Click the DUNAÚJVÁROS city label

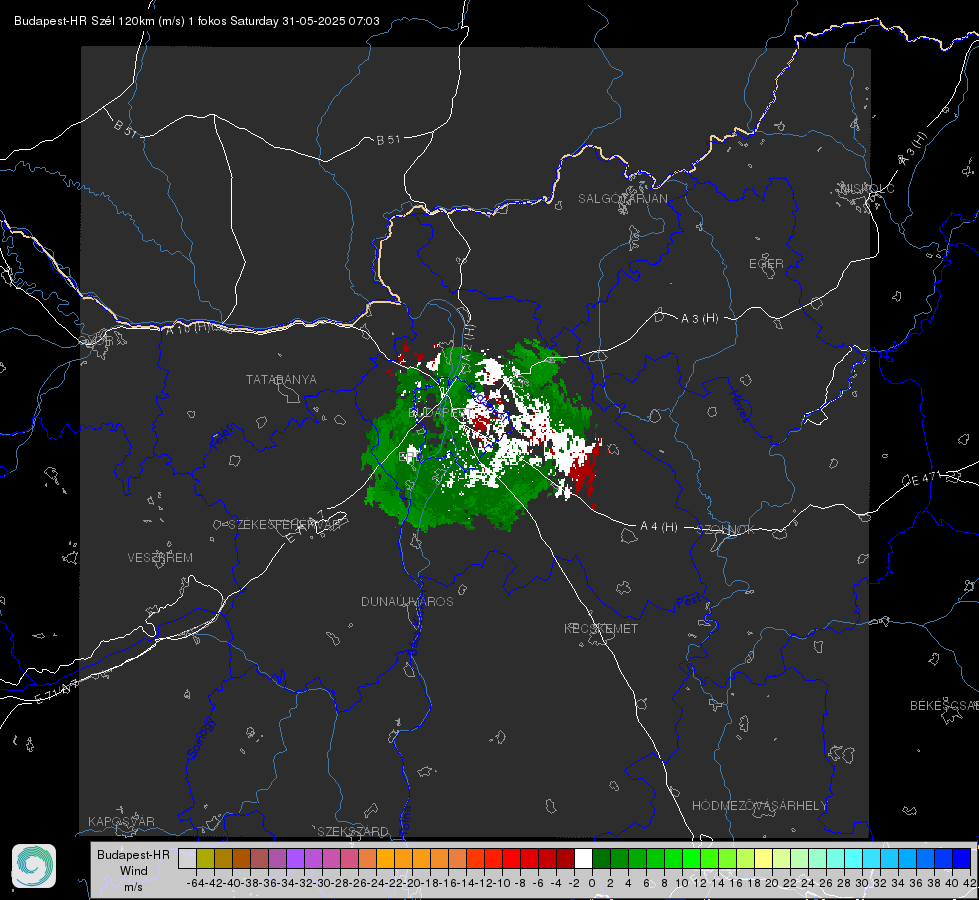(x=407, y=601)
